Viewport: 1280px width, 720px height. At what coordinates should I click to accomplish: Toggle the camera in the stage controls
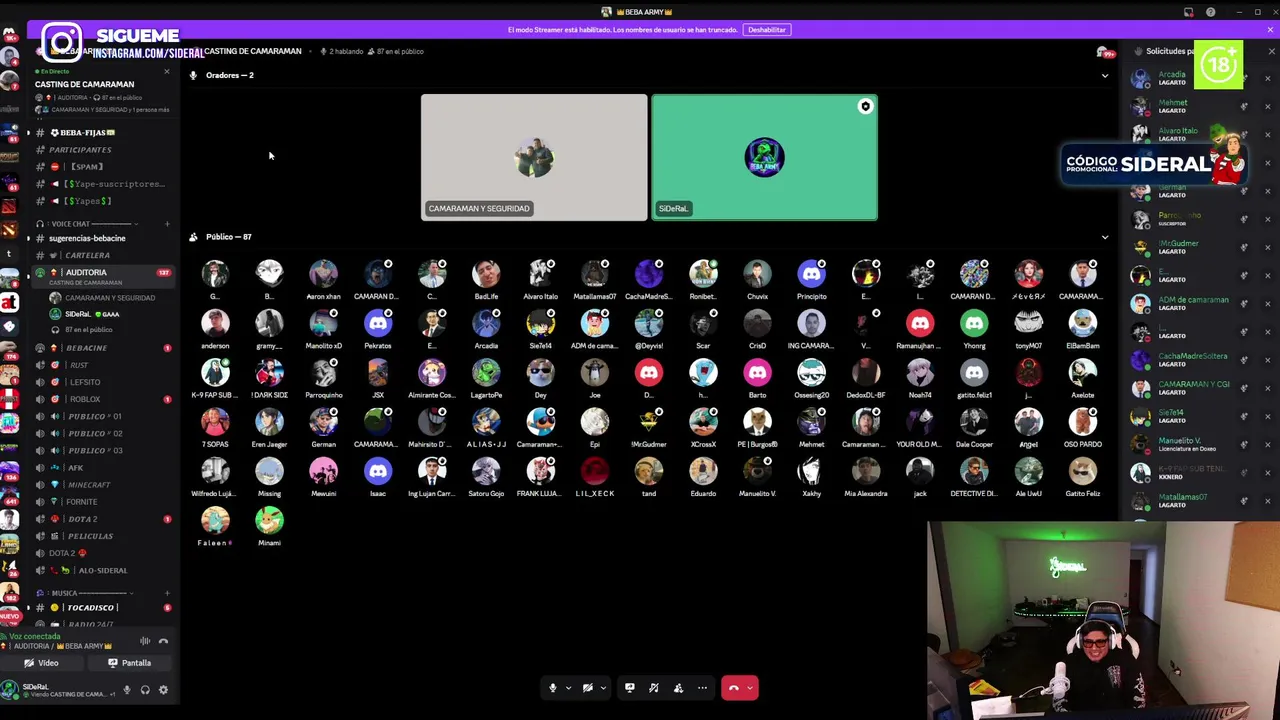pos(588,688)
